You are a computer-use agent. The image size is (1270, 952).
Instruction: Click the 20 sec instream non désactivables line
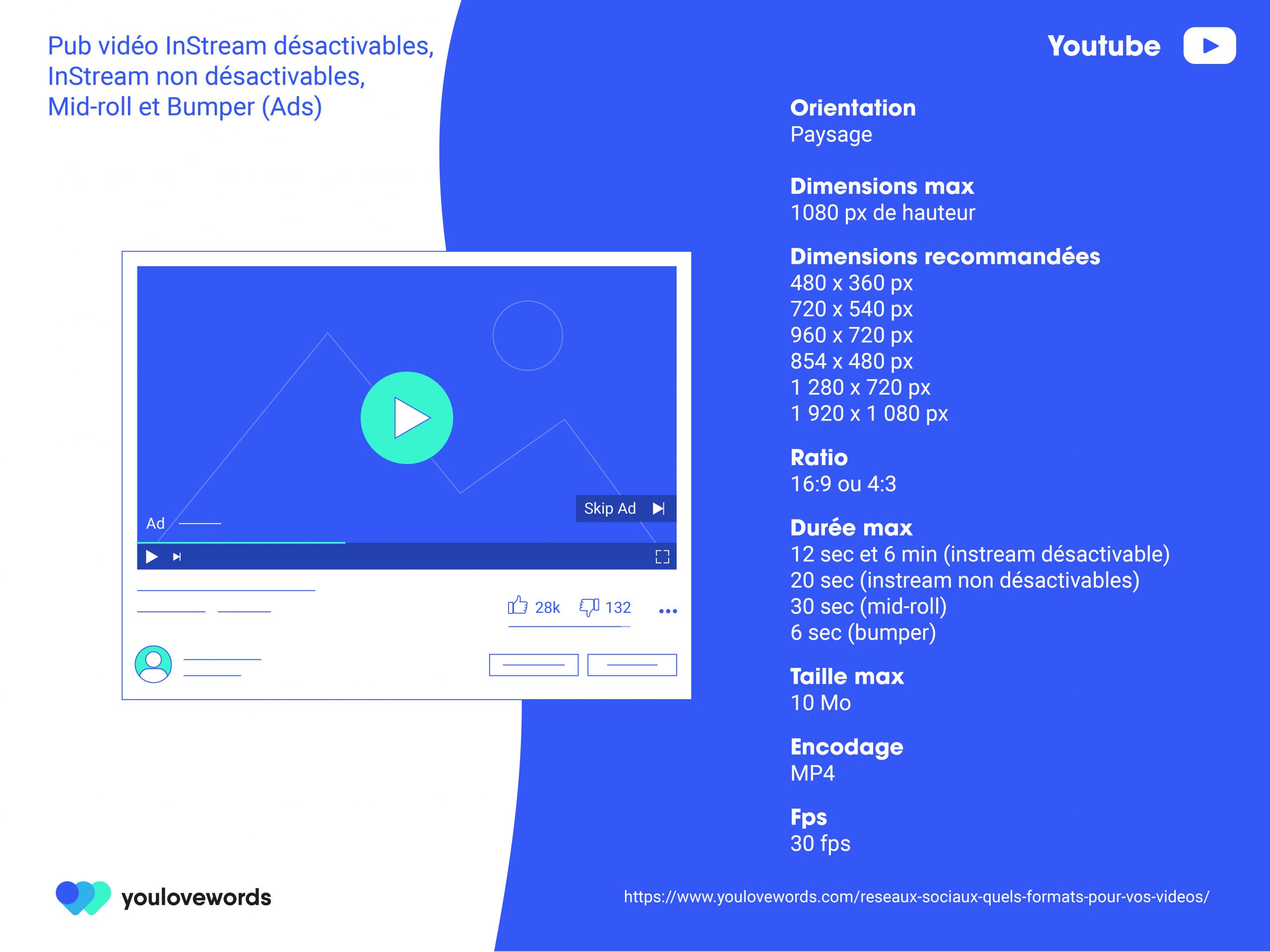(964, 581)
